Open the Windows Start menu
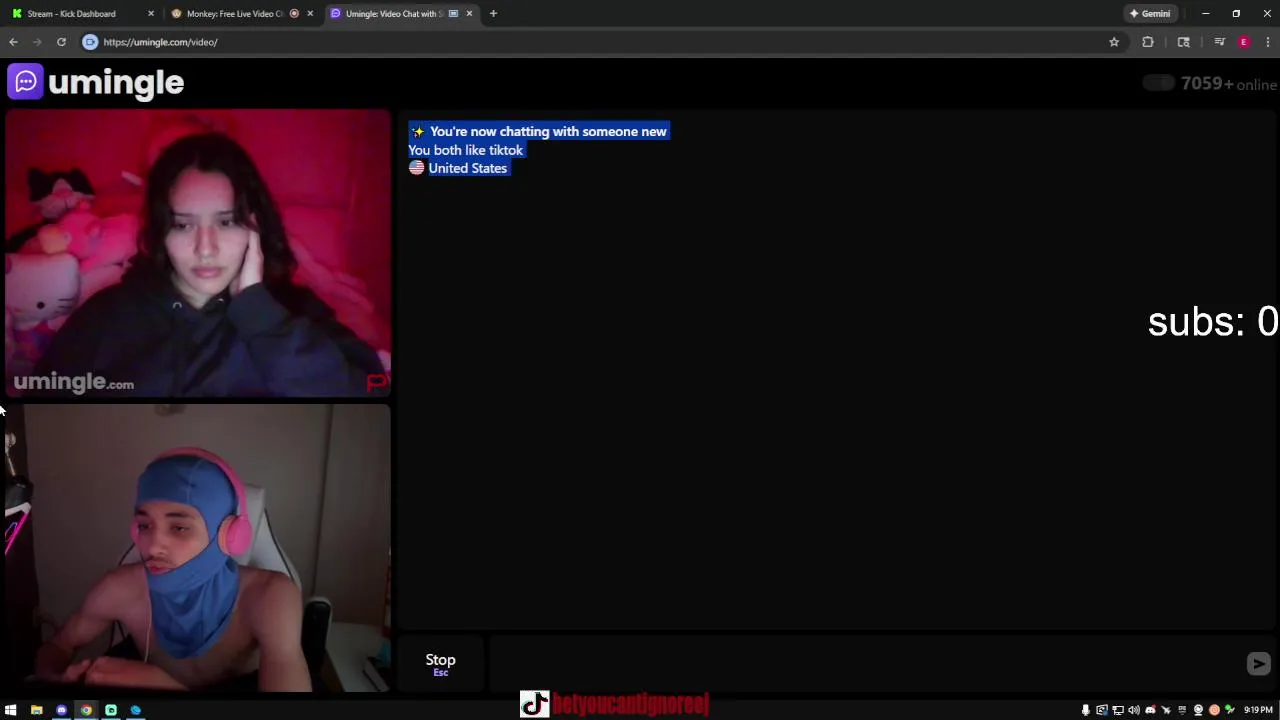Image resolution: width=1280 pixels, height=720 pixels. (11, 710)
